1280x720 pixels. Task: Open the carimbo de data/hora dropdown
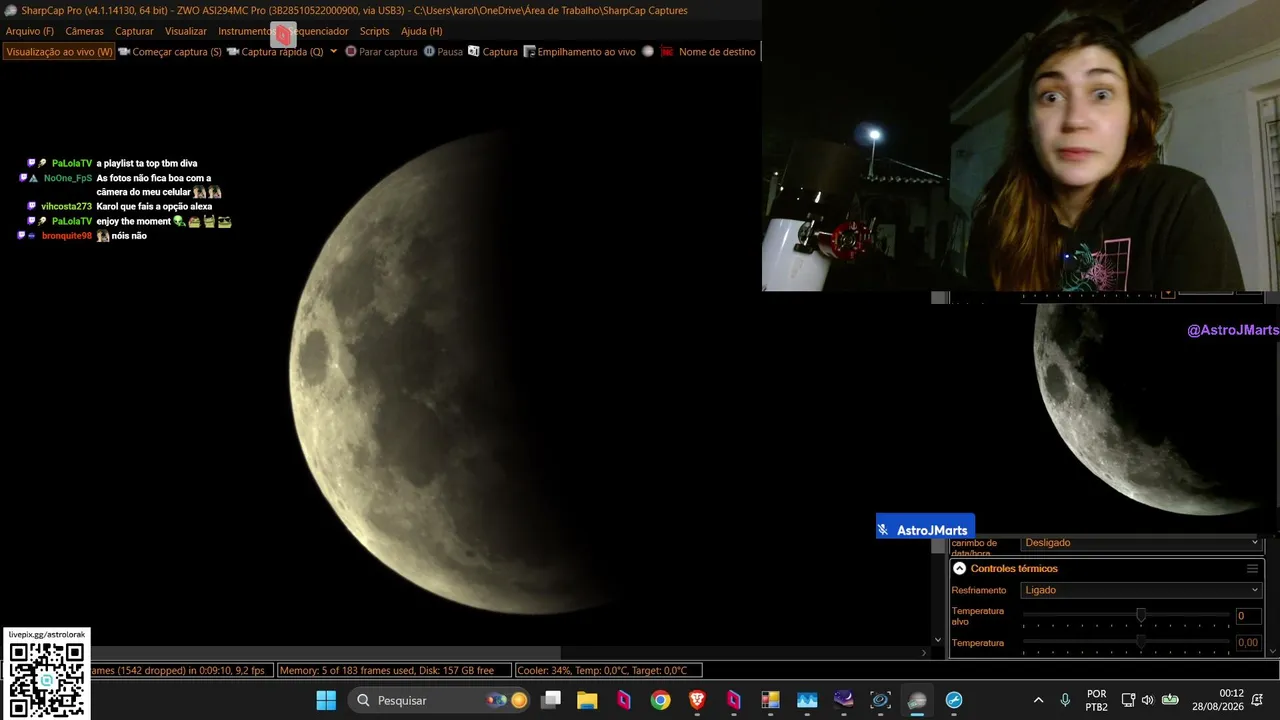tap(1141, 542)
